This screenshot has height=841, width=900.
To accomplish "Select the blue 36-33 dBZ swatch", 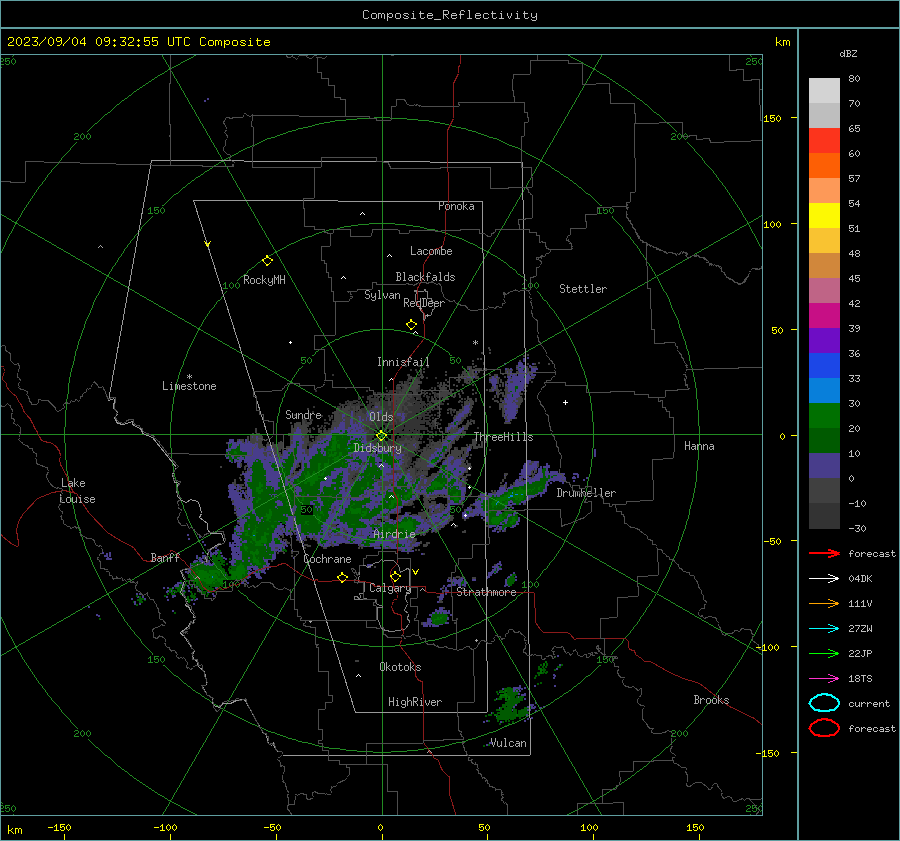I will [x=824, y=366].
